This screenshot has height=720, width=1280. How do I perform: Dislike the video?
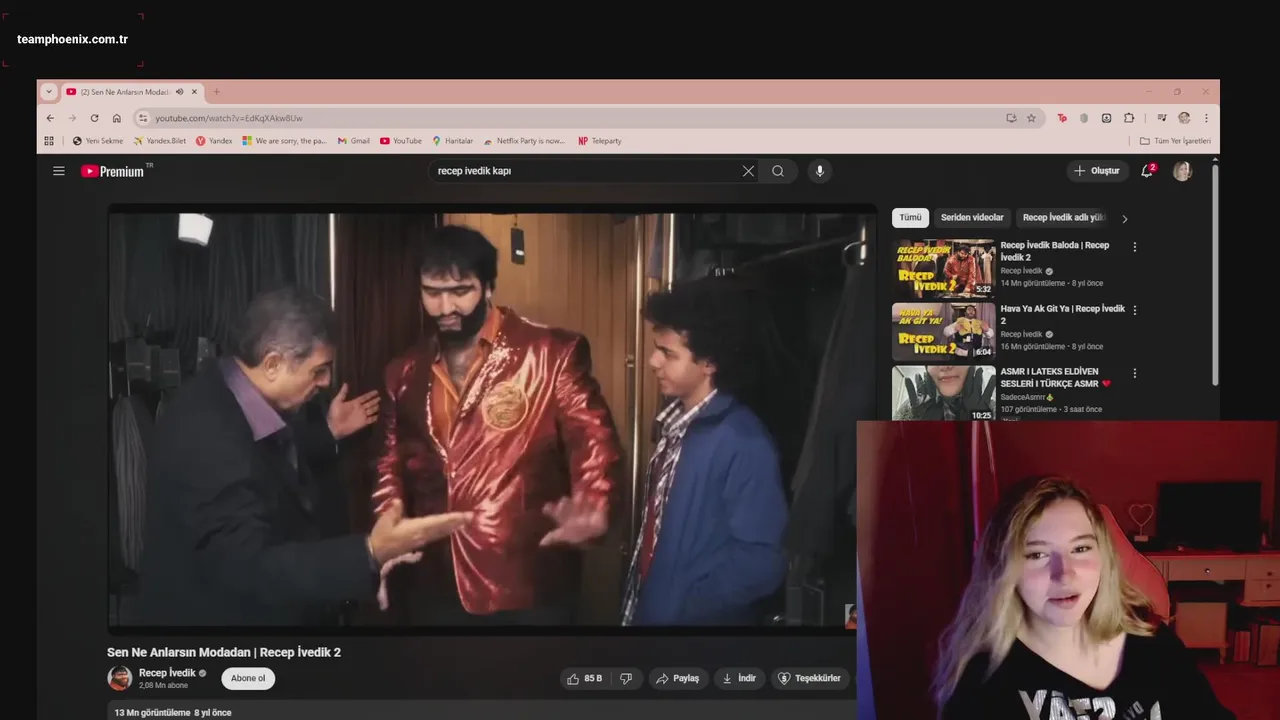coord(626,679)
